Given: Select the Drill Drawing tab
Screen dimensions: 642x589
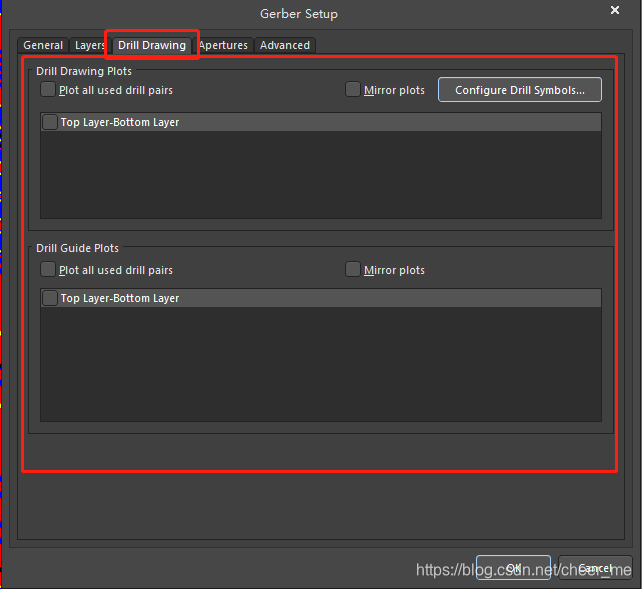Looking at the screenshot, I should click(x=152, y=45).
